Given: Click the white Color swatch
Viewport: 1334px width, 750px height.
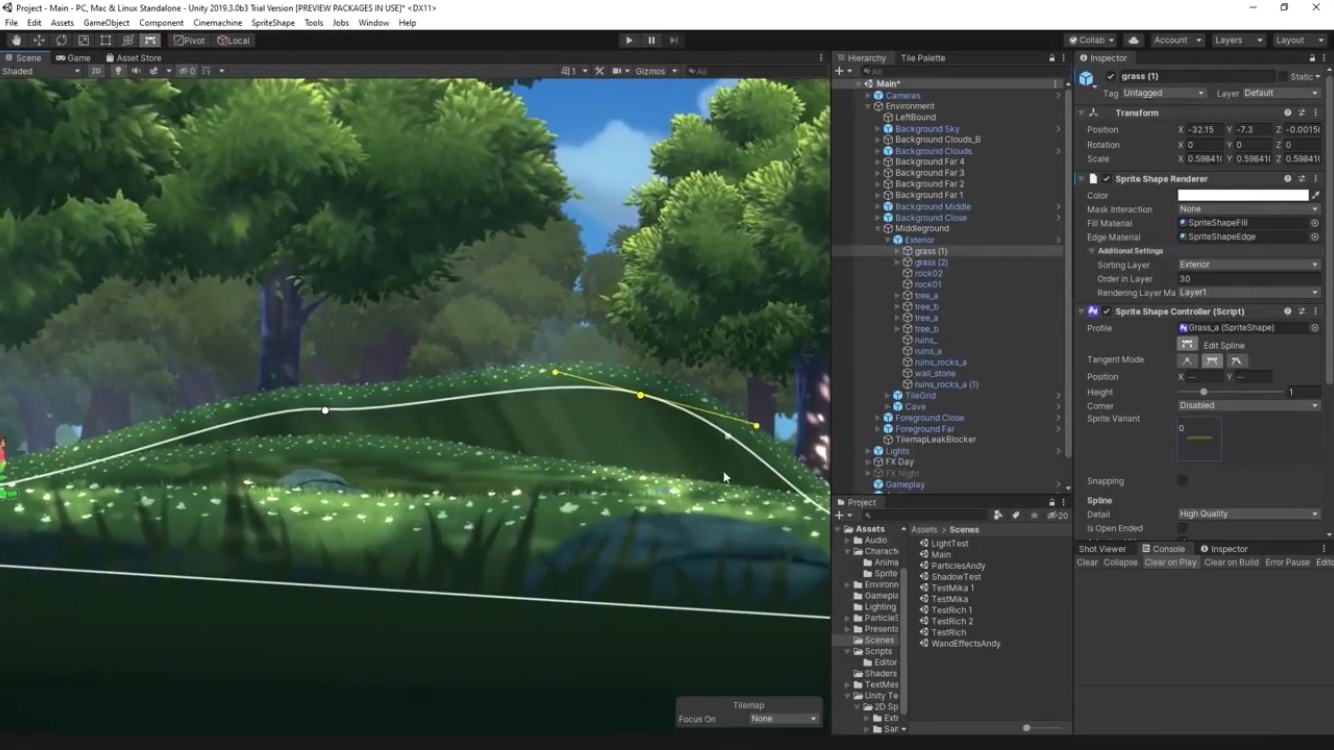Looking at the screenshot, I should click(1242, 195).
